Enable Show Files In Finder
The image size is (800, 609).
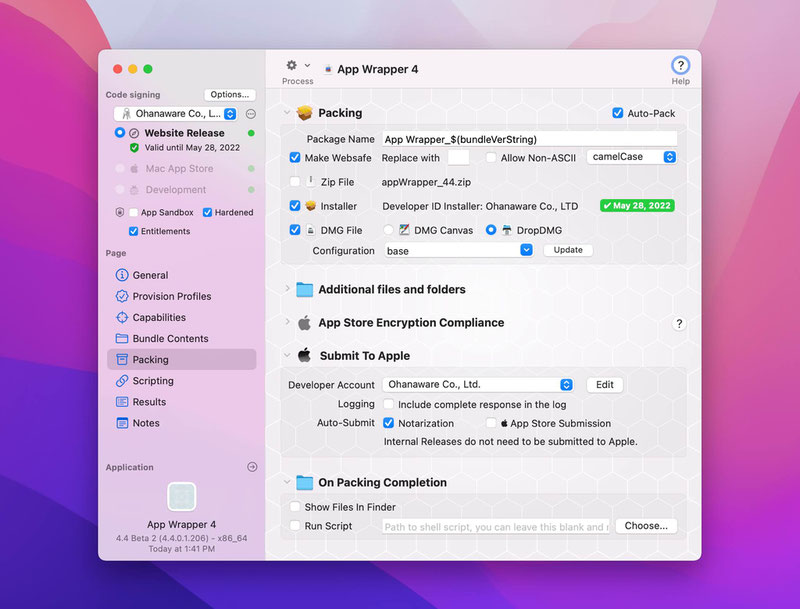point(295,506)
